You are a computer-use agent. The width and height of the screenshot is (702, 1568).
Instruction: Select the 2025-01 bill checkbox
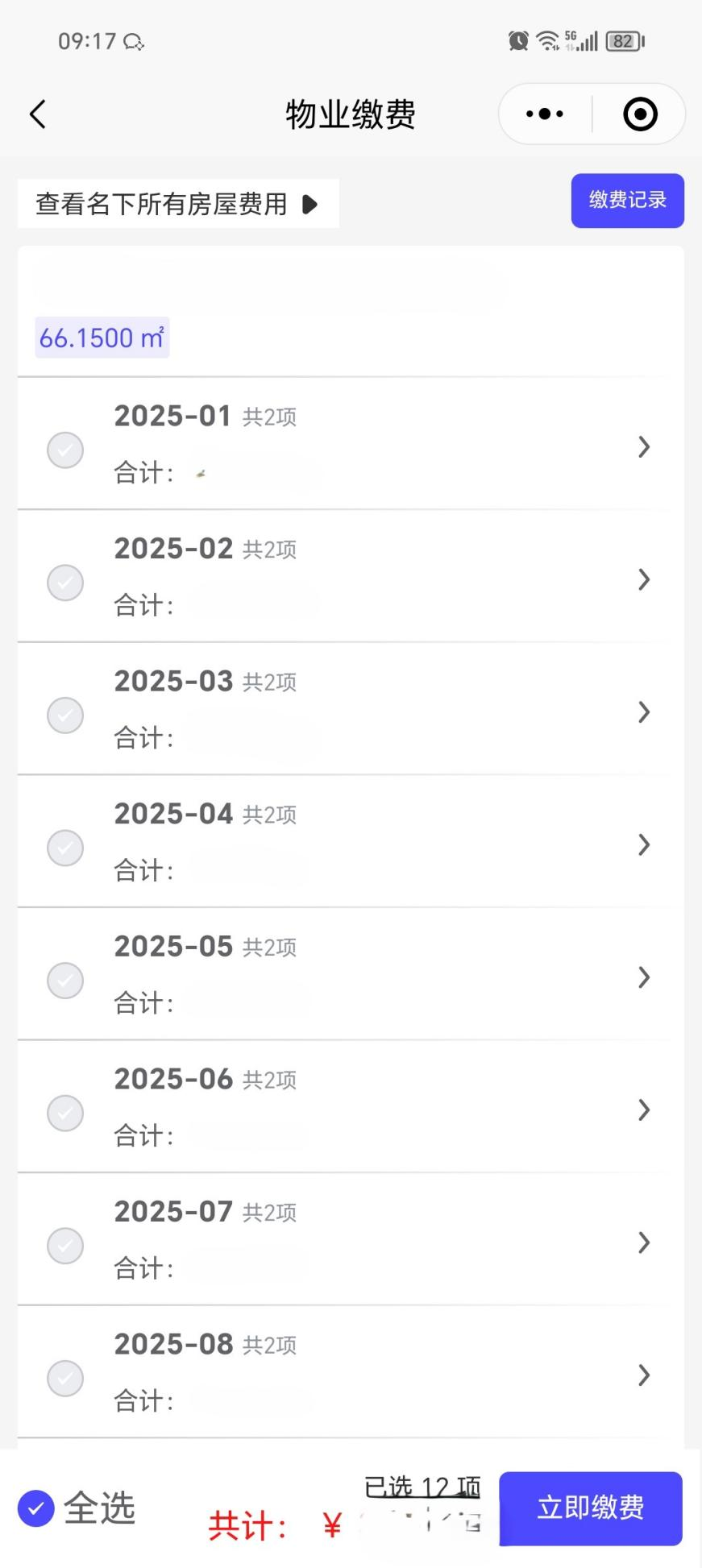[x=65, y=450]
